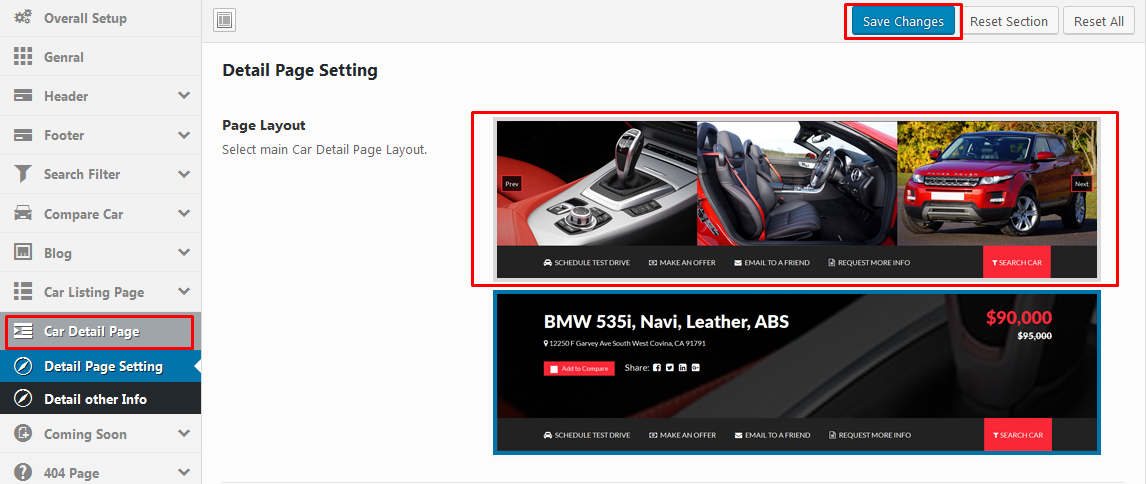Open the Overall Setup section
Viewport: 1146px width, 484px height.
[x=100, y=18]
